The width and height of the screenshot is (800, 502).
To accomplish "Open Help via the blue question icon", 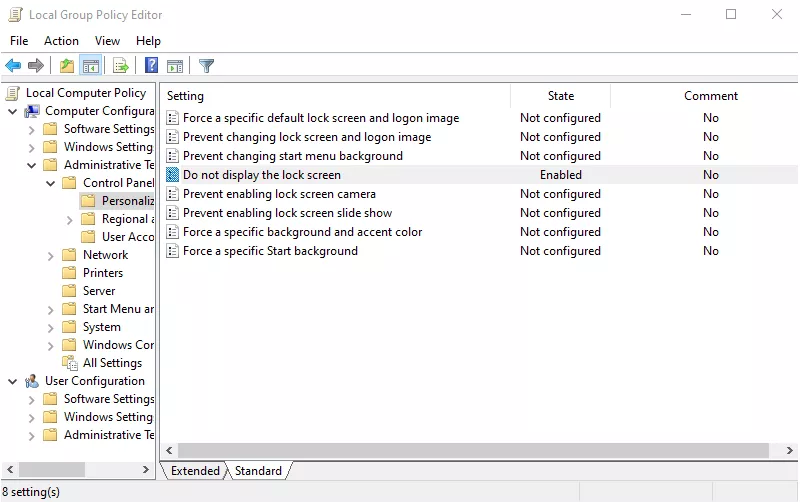I will point(151,65).
